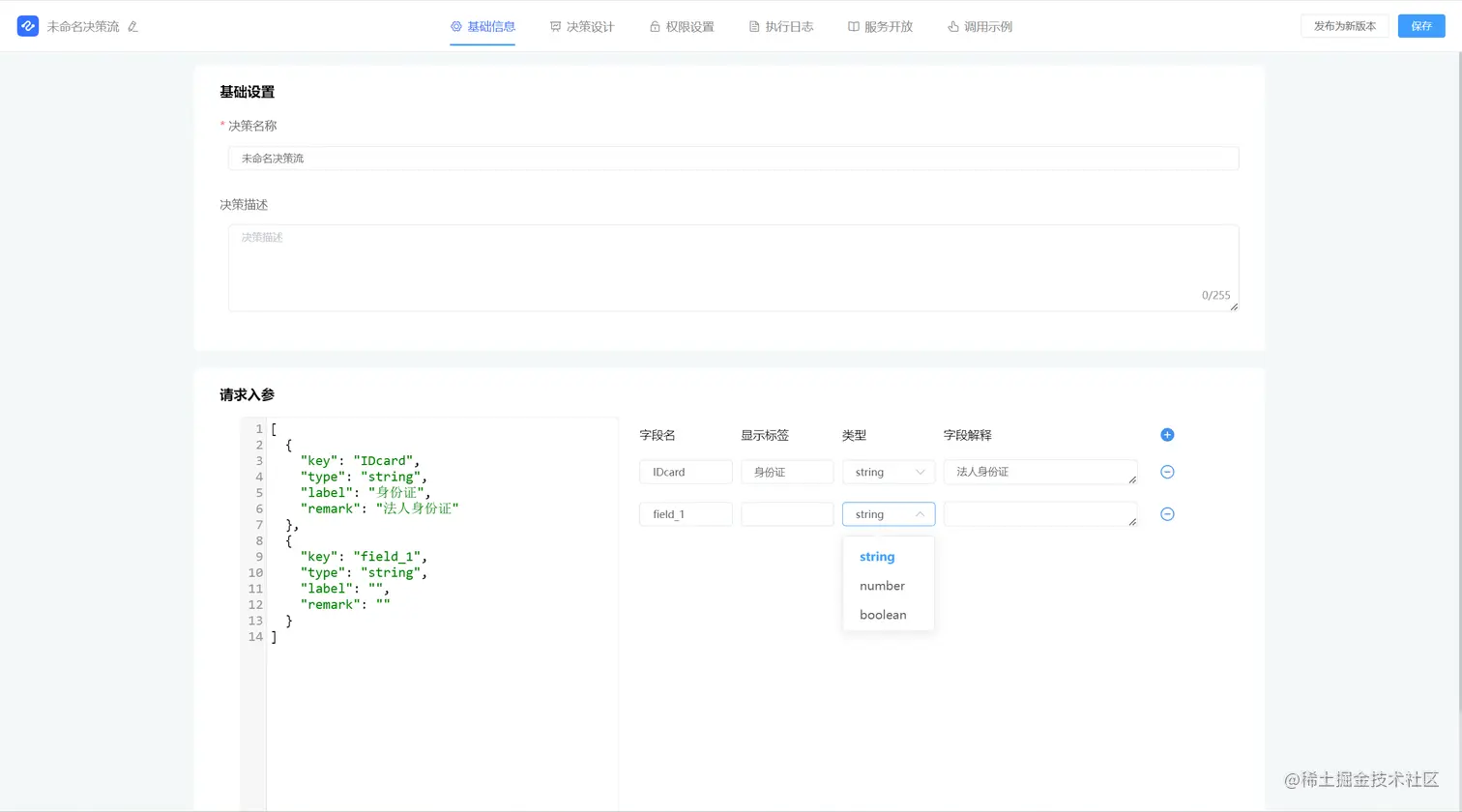The image size is (1462, 812).
Task: Edit the field_1 name input
Action: (686, 514)
